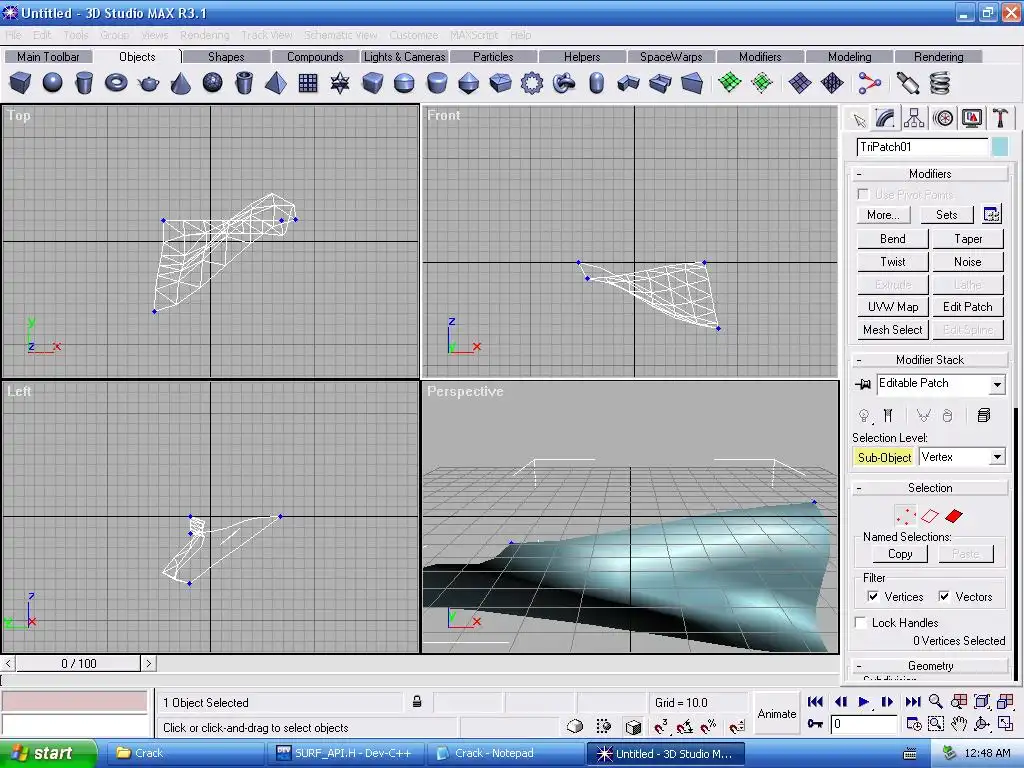
Task: Create a Plane grid primitive
Action: (x=308, y=83)
